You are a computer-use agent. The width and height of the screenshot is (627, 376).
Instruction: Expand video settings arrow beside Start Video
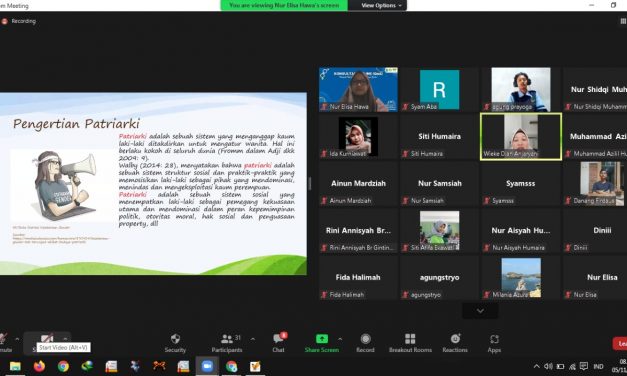tap(65, 339)
